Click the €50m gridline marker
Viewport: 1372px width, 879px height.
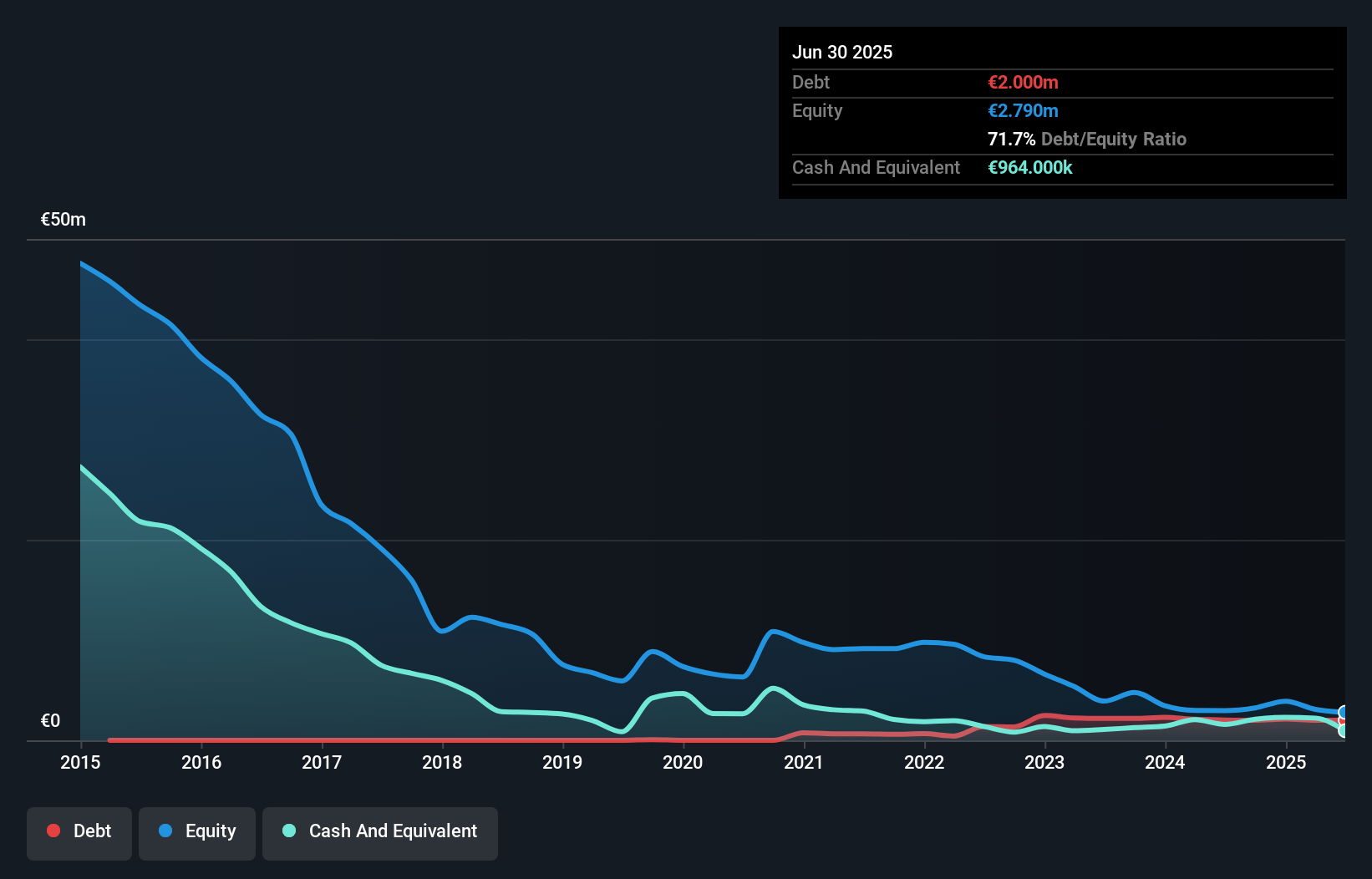(x=61, y=219)
